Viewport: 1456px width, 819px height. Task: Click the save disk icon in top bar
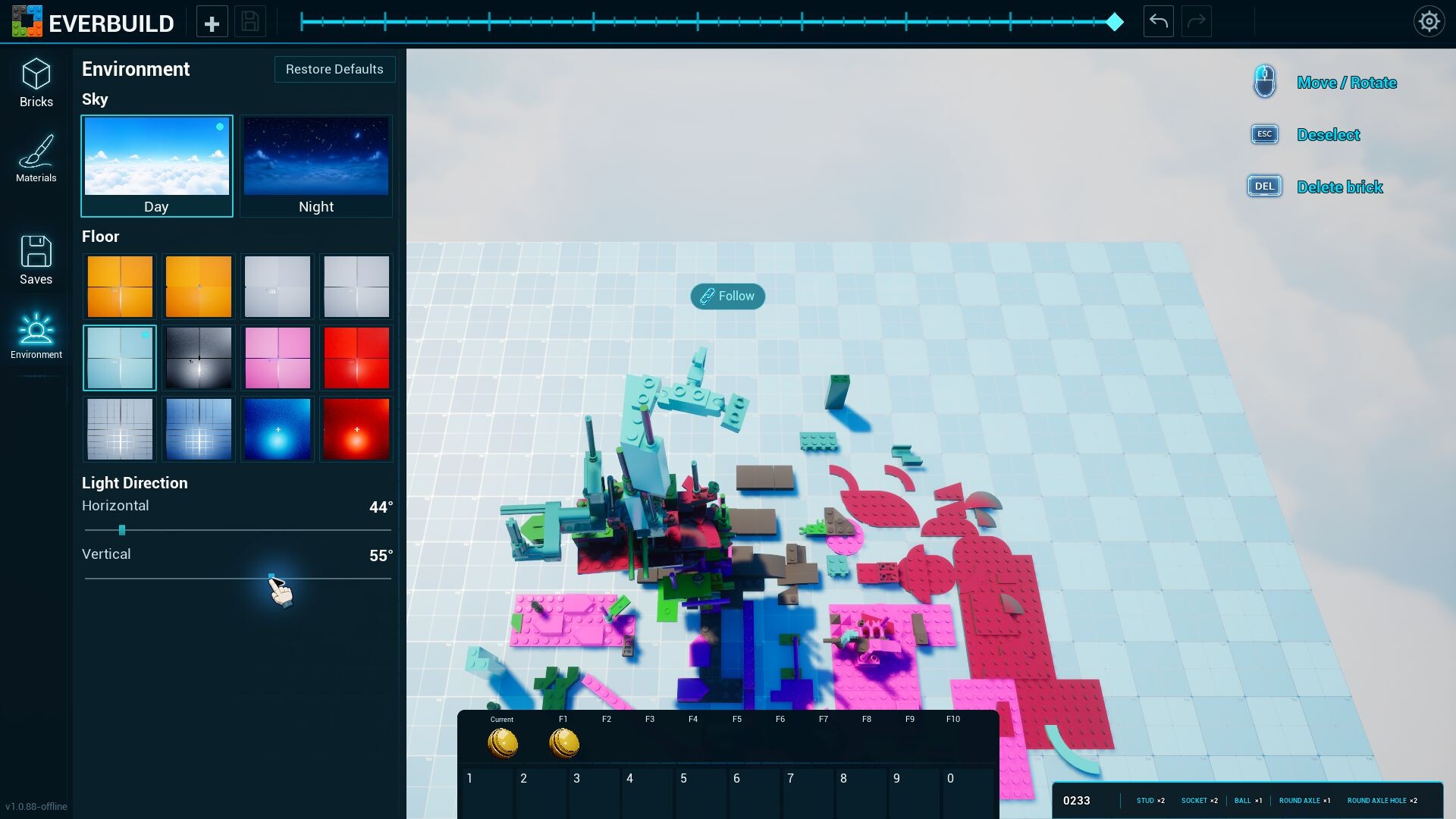coord(250,22)
